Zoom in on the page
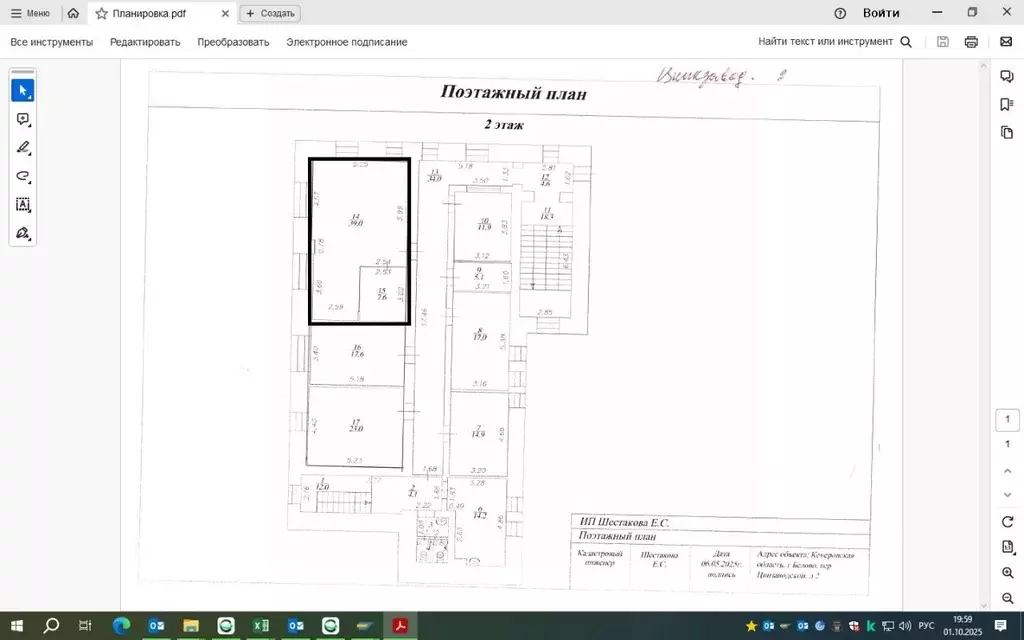The width and height of the screenshot is (1024, 640). click(x=1008, y=573)
